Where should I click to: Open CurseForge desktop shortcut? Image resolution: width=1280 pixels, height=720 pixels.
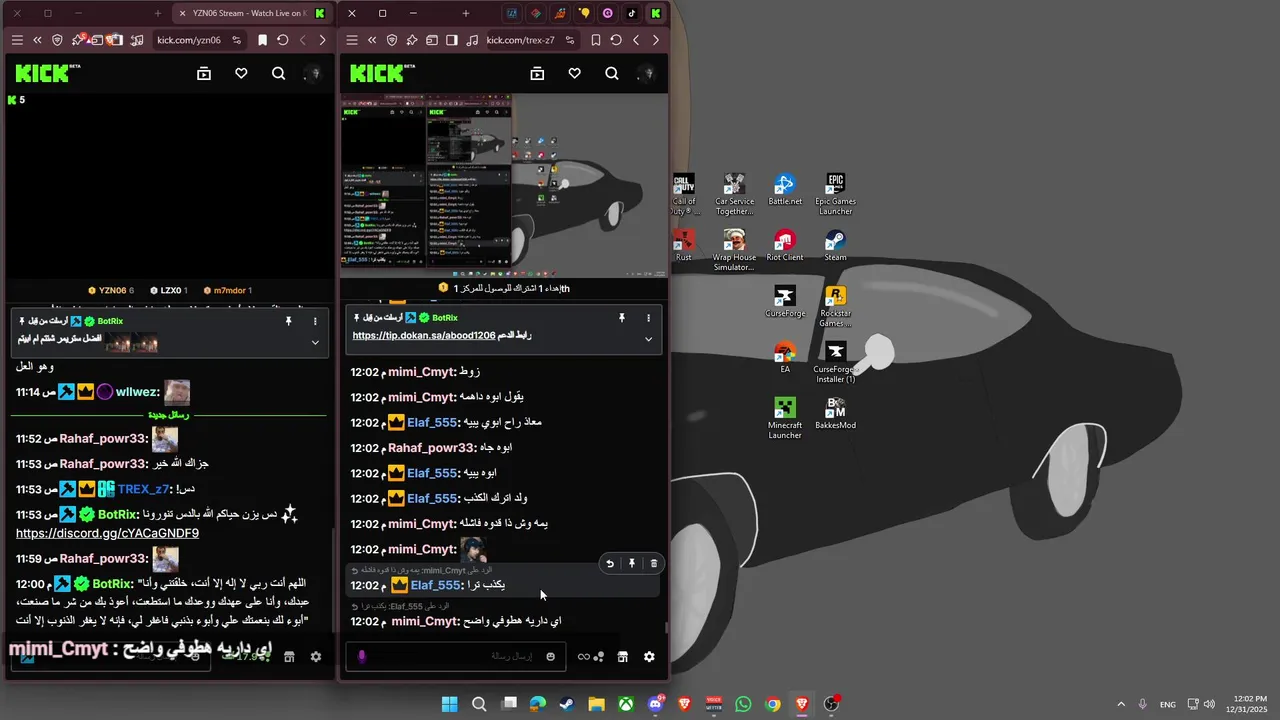[x=785, y=302]
